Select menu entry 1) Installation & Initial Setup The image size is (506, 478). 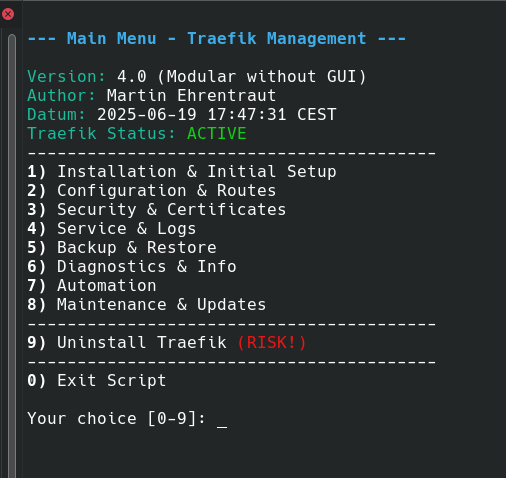tap(182, 172)
